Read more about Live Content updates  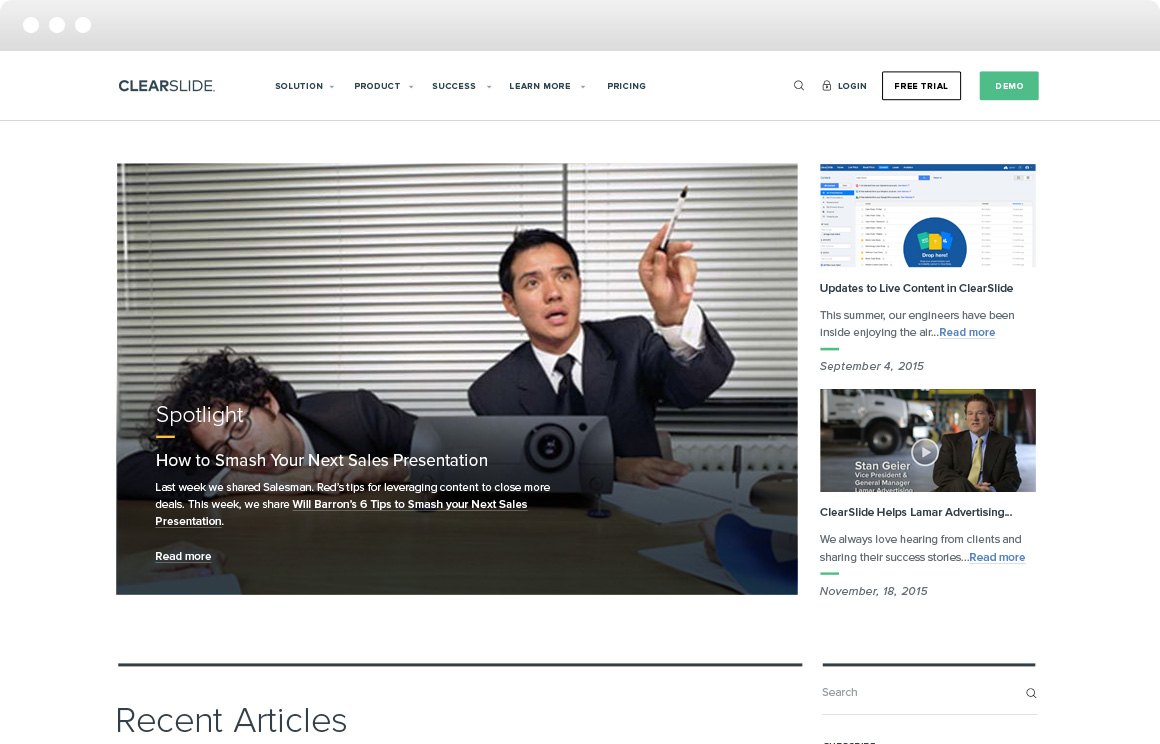tap(967, 332)
